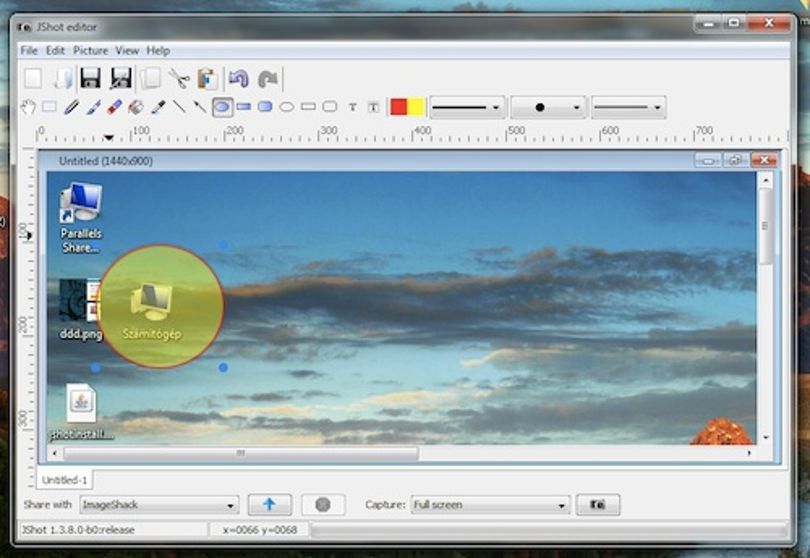Click the camera capture button
The height and width of the screenshot is (558, 810).
pyautogui.click(x=598, y=504)
